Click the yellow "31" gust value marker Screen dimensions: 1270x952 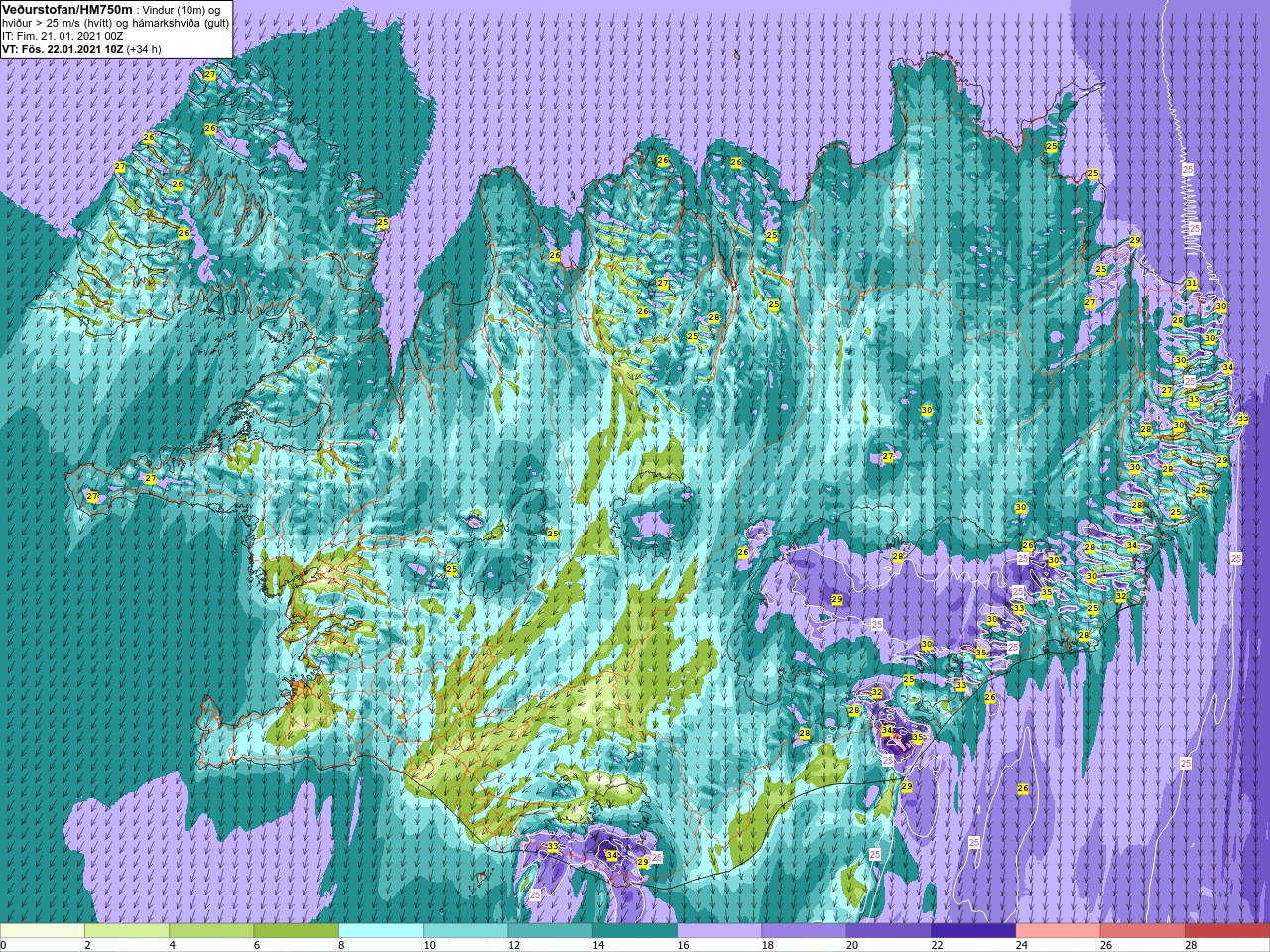1191,284
